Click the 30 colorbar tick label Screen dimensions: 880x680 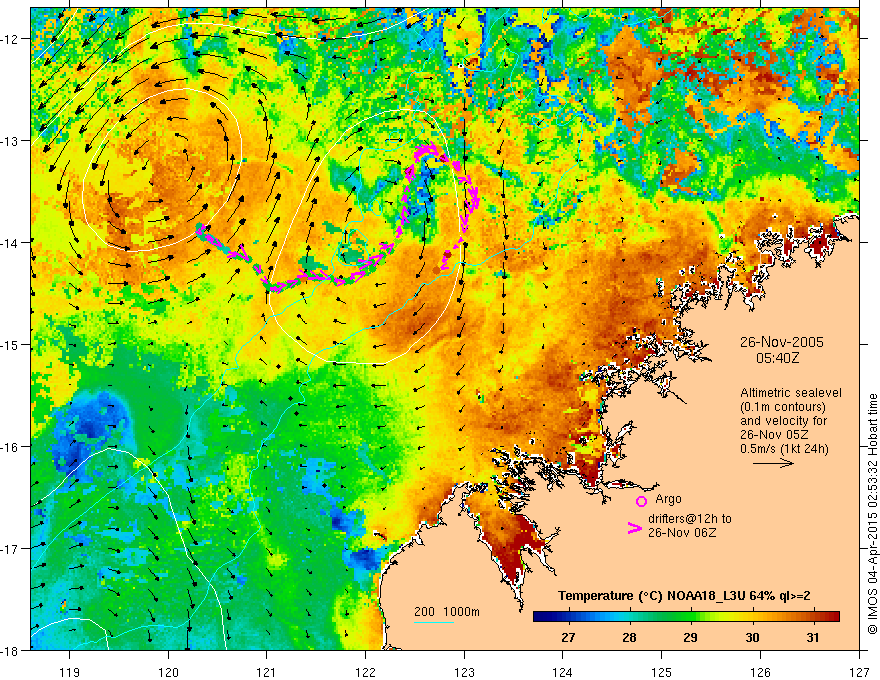coord(752,637)
